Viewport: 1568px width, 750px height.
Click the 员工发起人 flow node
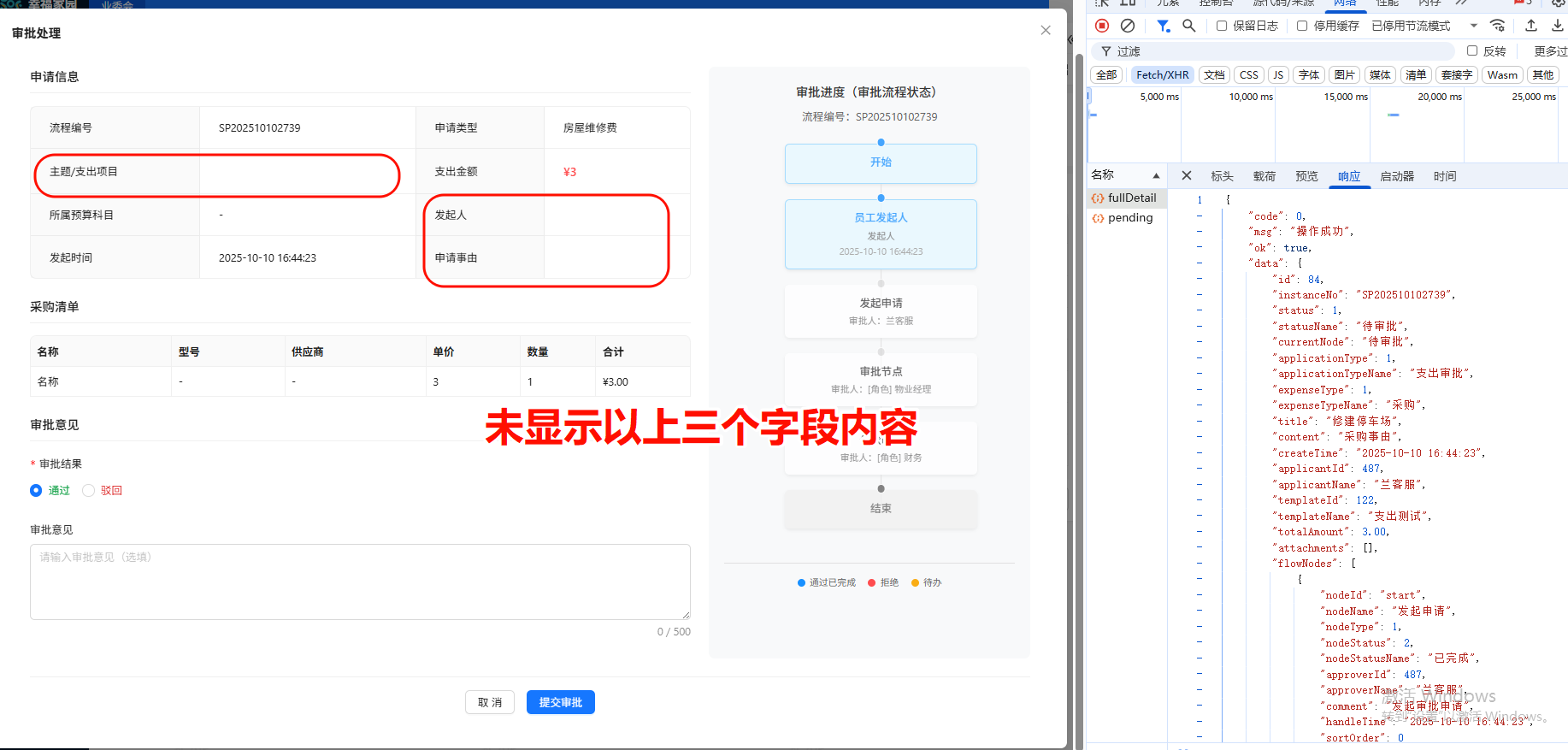pyautogui.click(x=881, y=234)
